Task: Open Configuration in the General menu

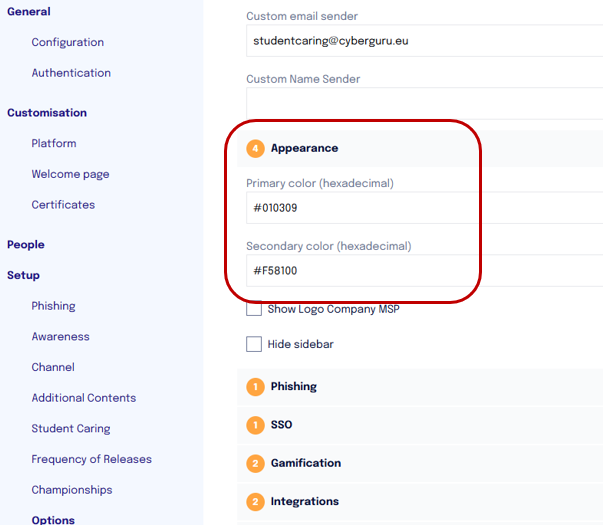Action: pos(67,42)
